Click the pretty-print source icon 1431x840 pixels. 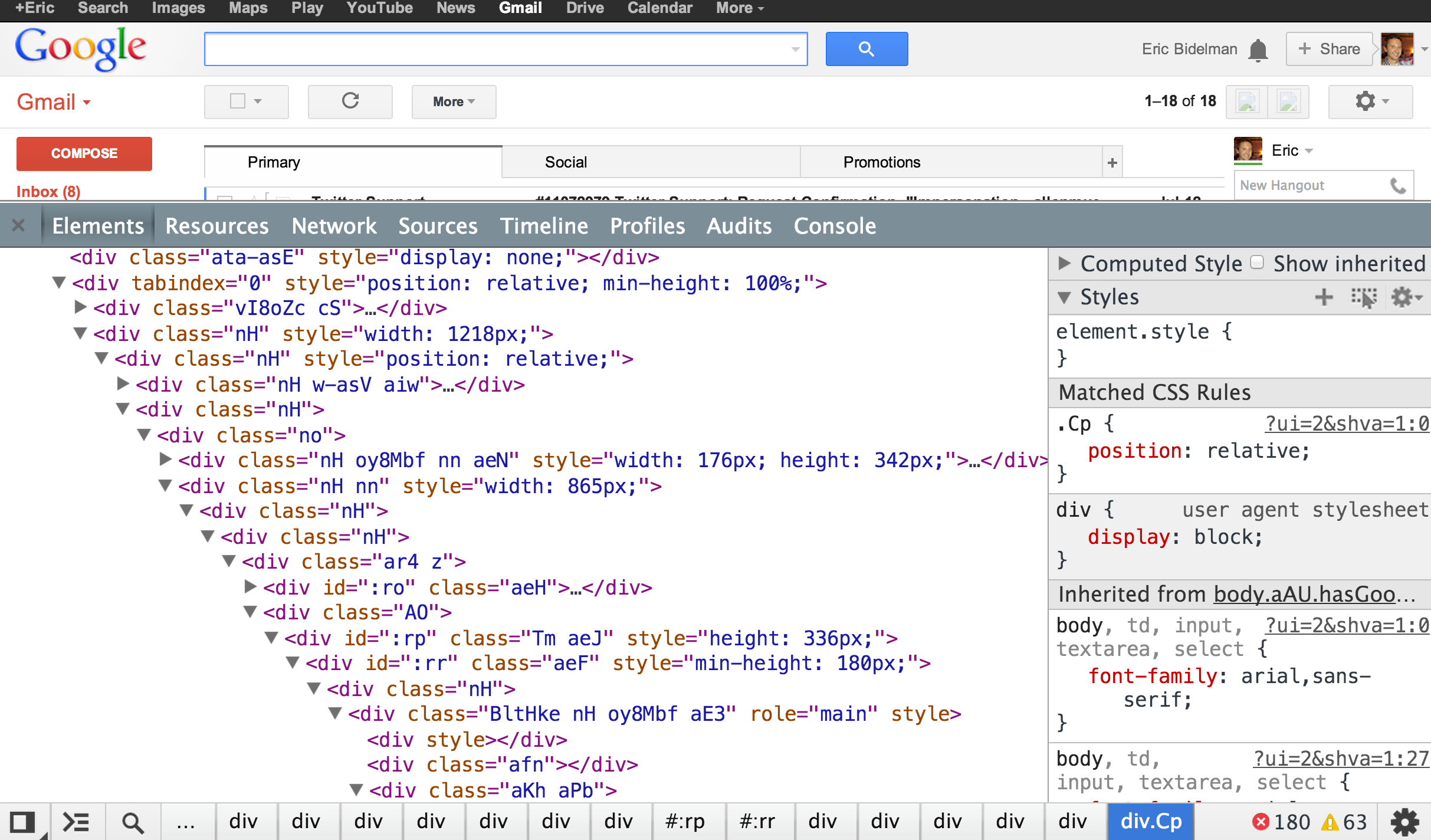(77, 821)
